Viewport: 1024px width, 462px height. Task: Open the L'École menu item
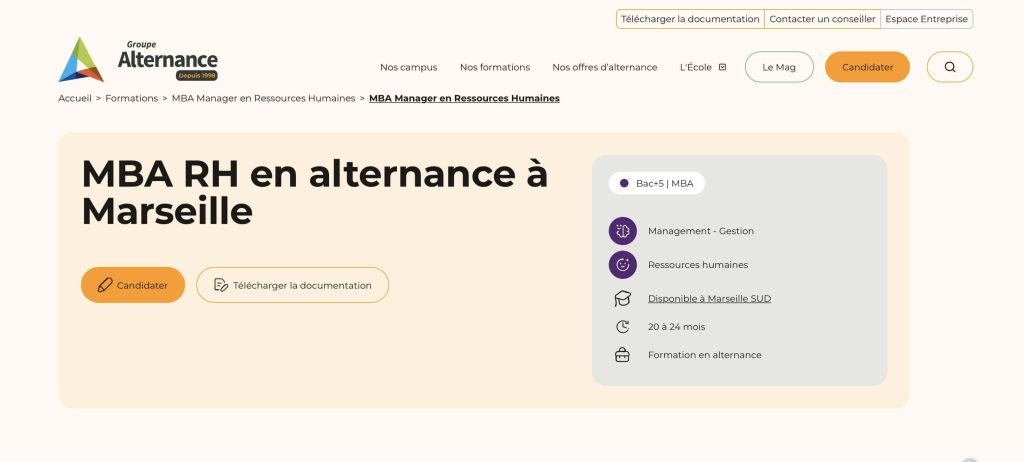point(696,67)
